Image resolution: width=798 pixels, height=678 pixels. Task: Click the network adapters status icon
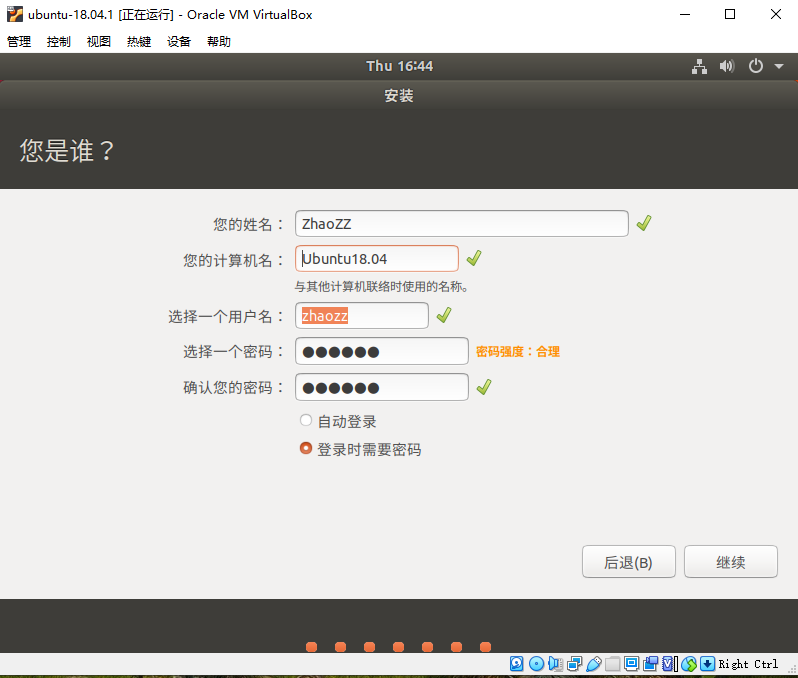(575, 664)
